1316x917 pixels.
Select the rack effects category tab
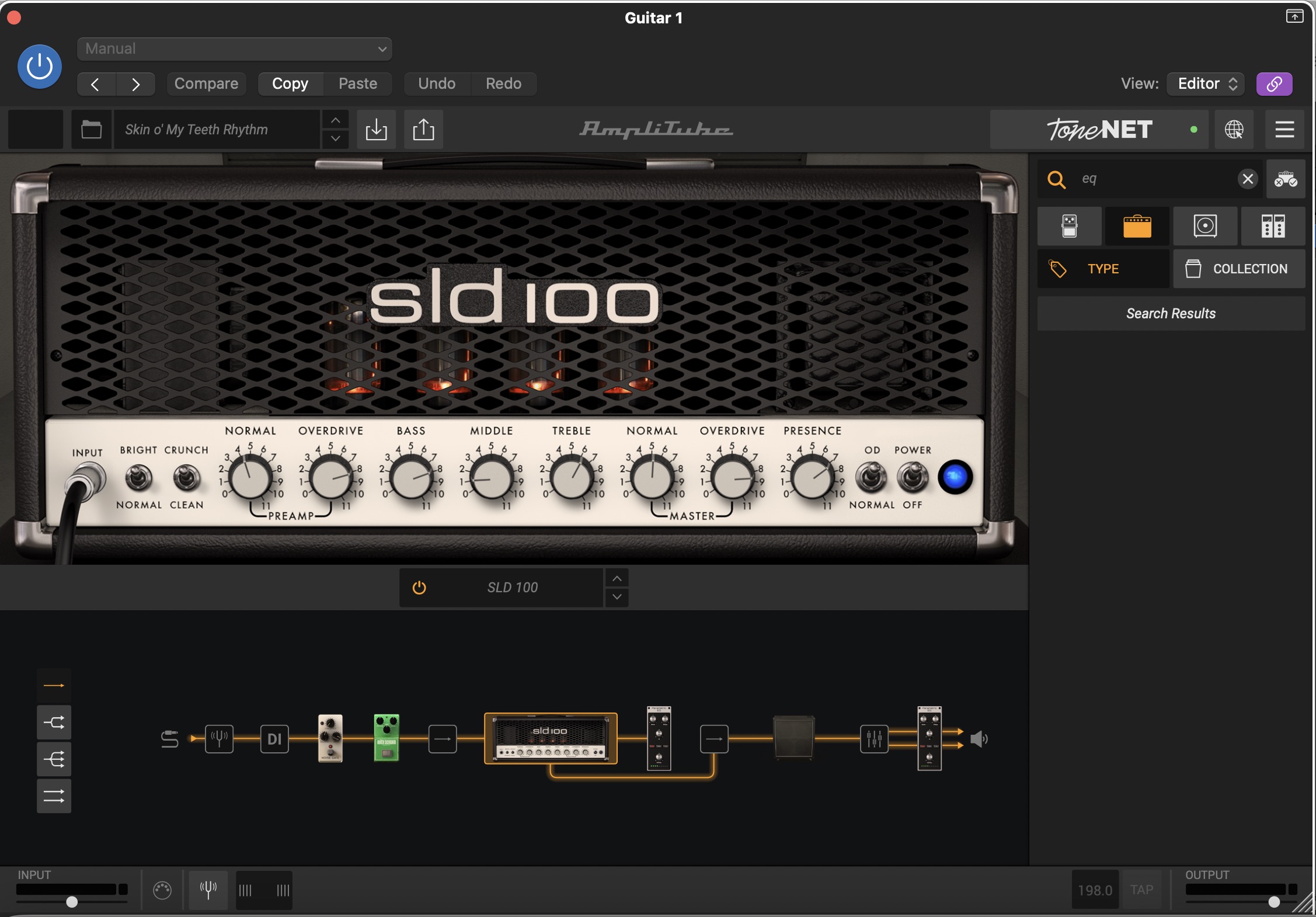[x=1273, y=225]
